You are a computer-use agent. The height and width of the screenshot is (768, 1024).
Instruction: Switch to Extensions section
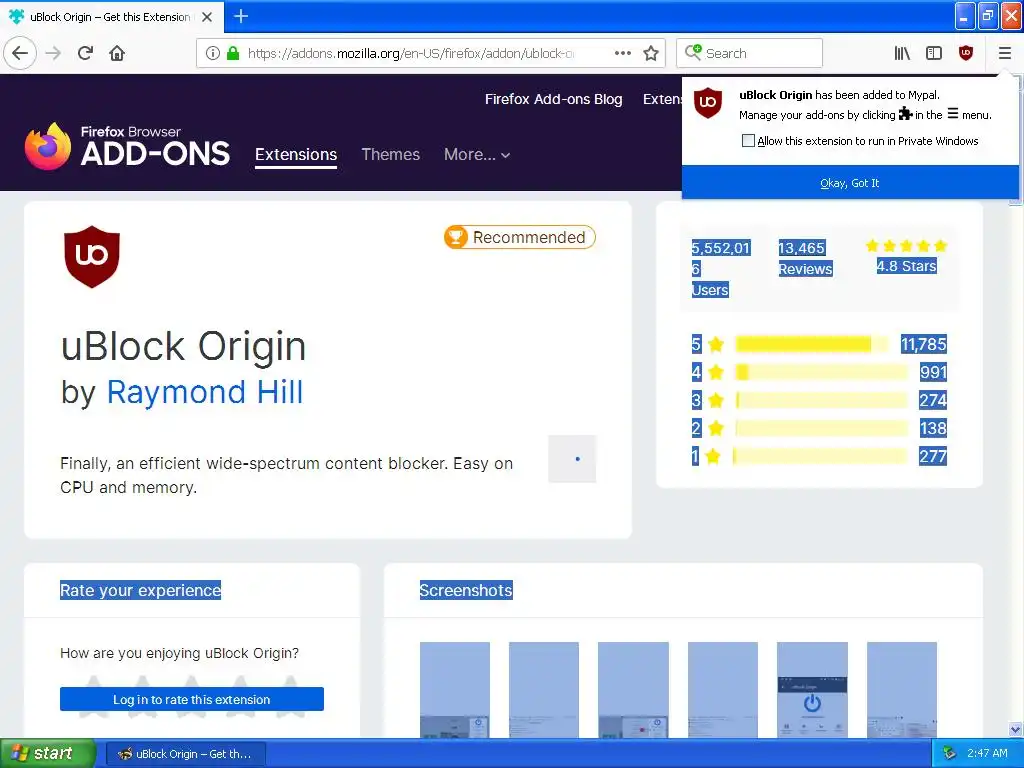[x=296, y=155]
